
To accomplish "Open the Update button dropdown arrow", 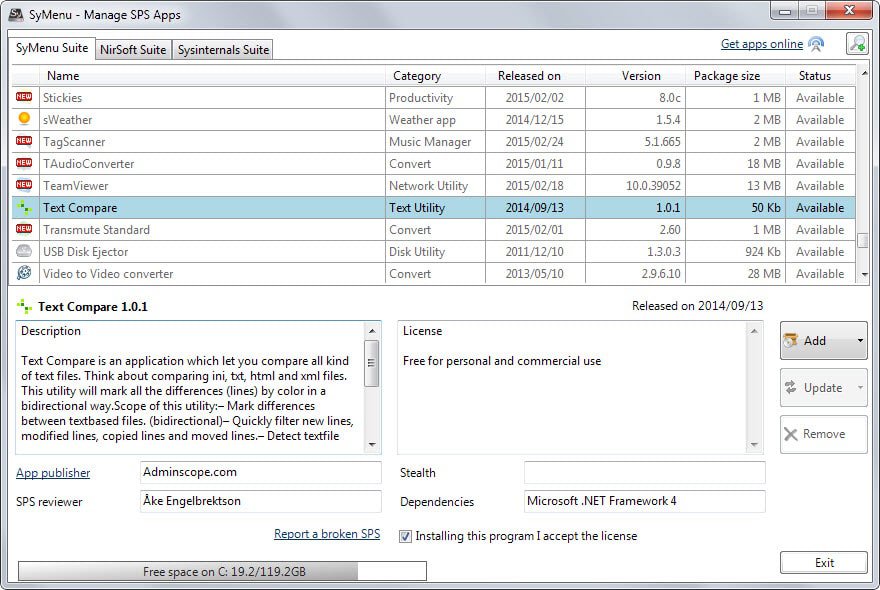I will pyautogui.click(x=860, y=387).
